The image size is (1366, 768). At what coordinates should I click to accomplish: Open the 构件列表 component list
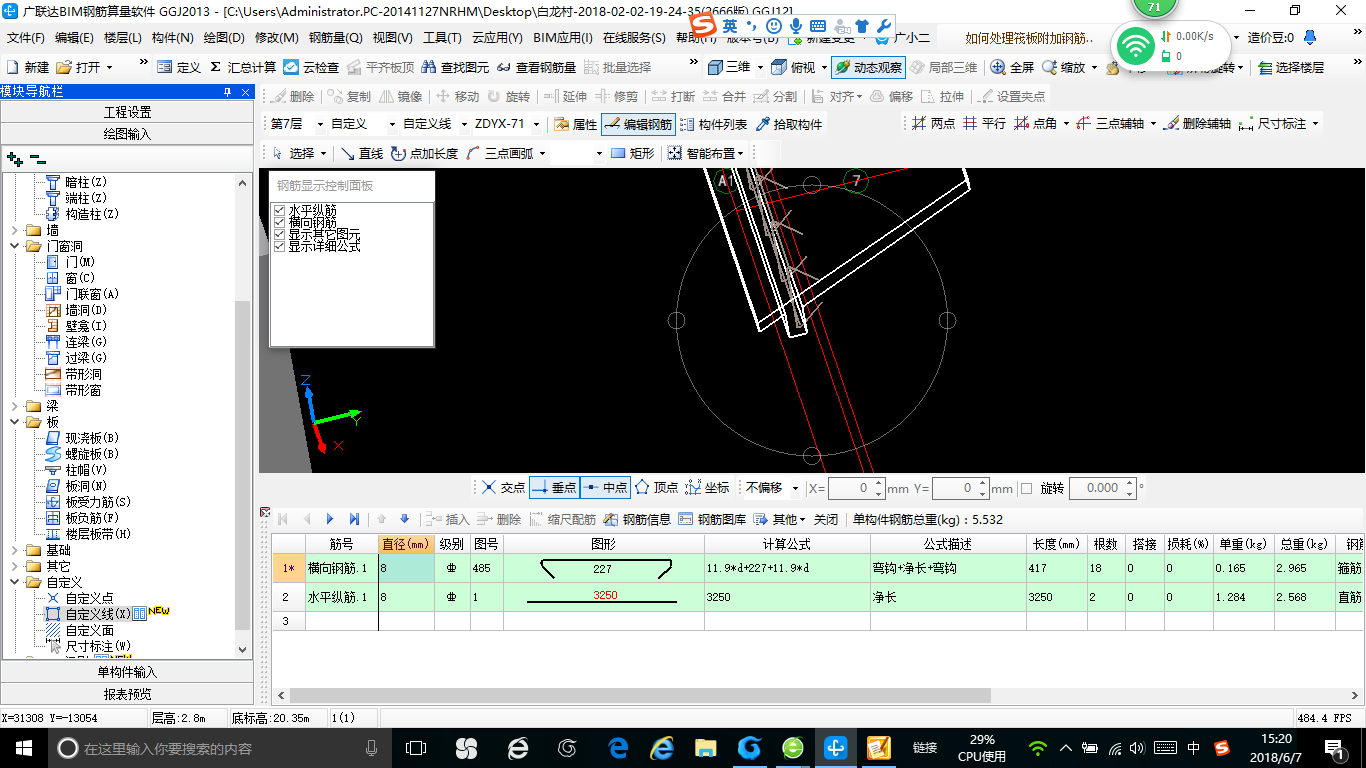pos(712,124)
